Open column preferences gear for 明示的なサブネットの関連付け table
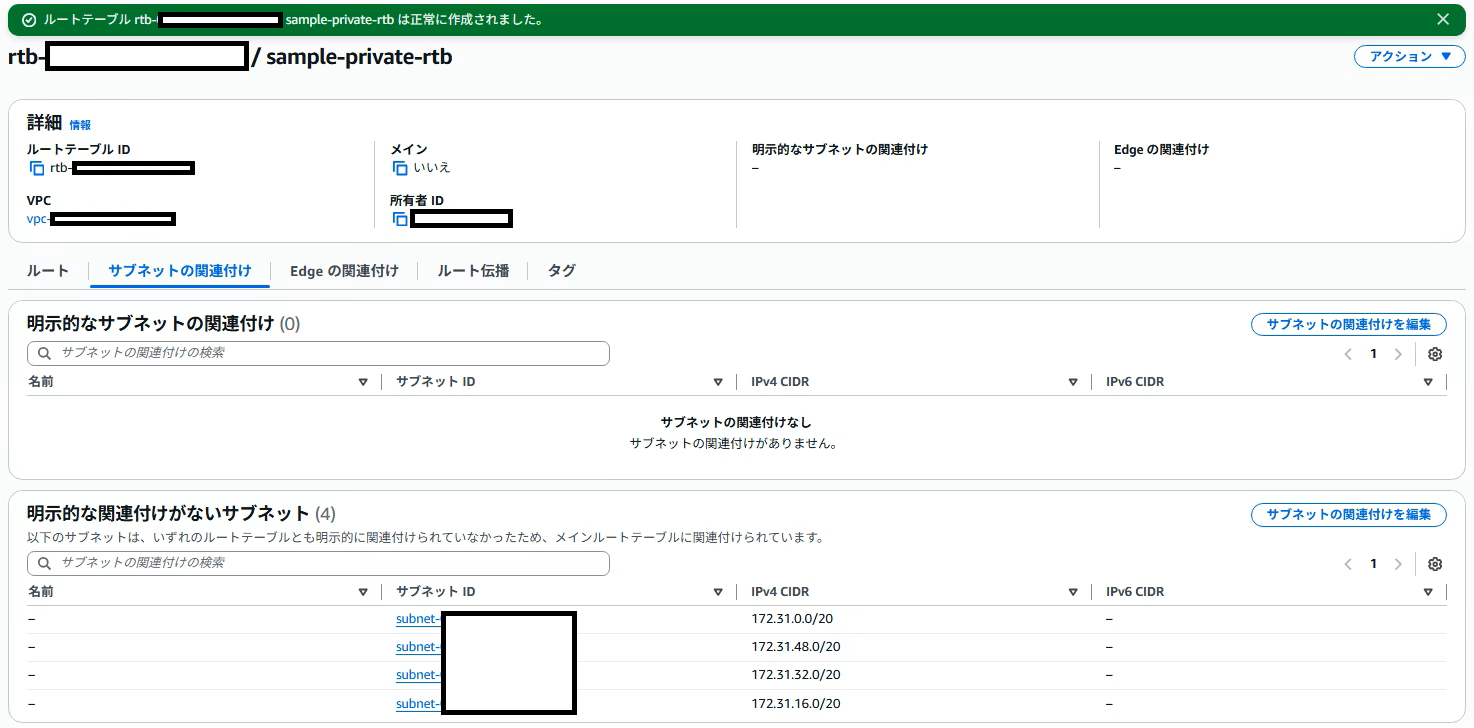The image size is (1474, 728). coord(1435,353)
